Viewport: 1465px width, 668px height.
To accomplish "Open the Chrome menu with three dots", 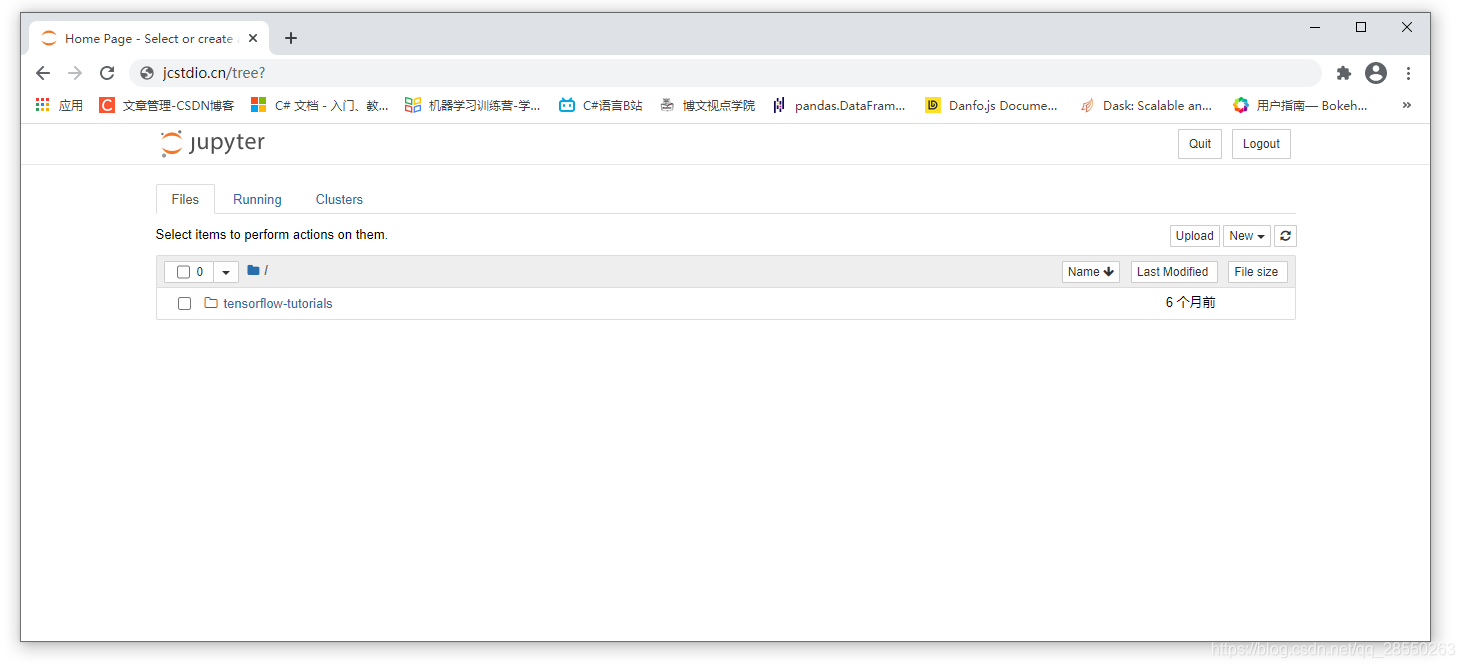I will tap(1409, 73).
